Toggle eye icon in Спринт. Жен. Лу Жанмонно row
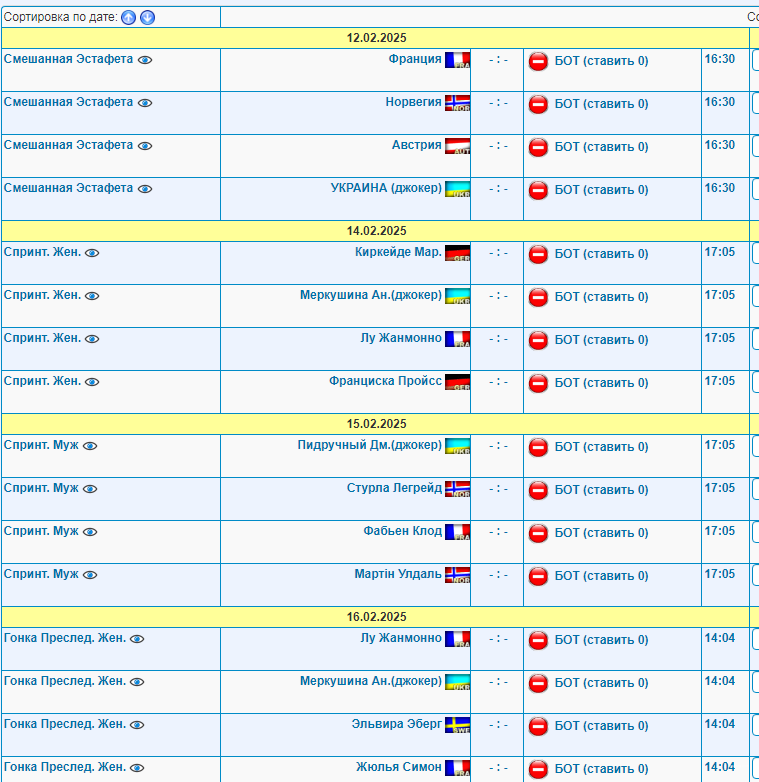The image size is (759, 782). point(92,339)
